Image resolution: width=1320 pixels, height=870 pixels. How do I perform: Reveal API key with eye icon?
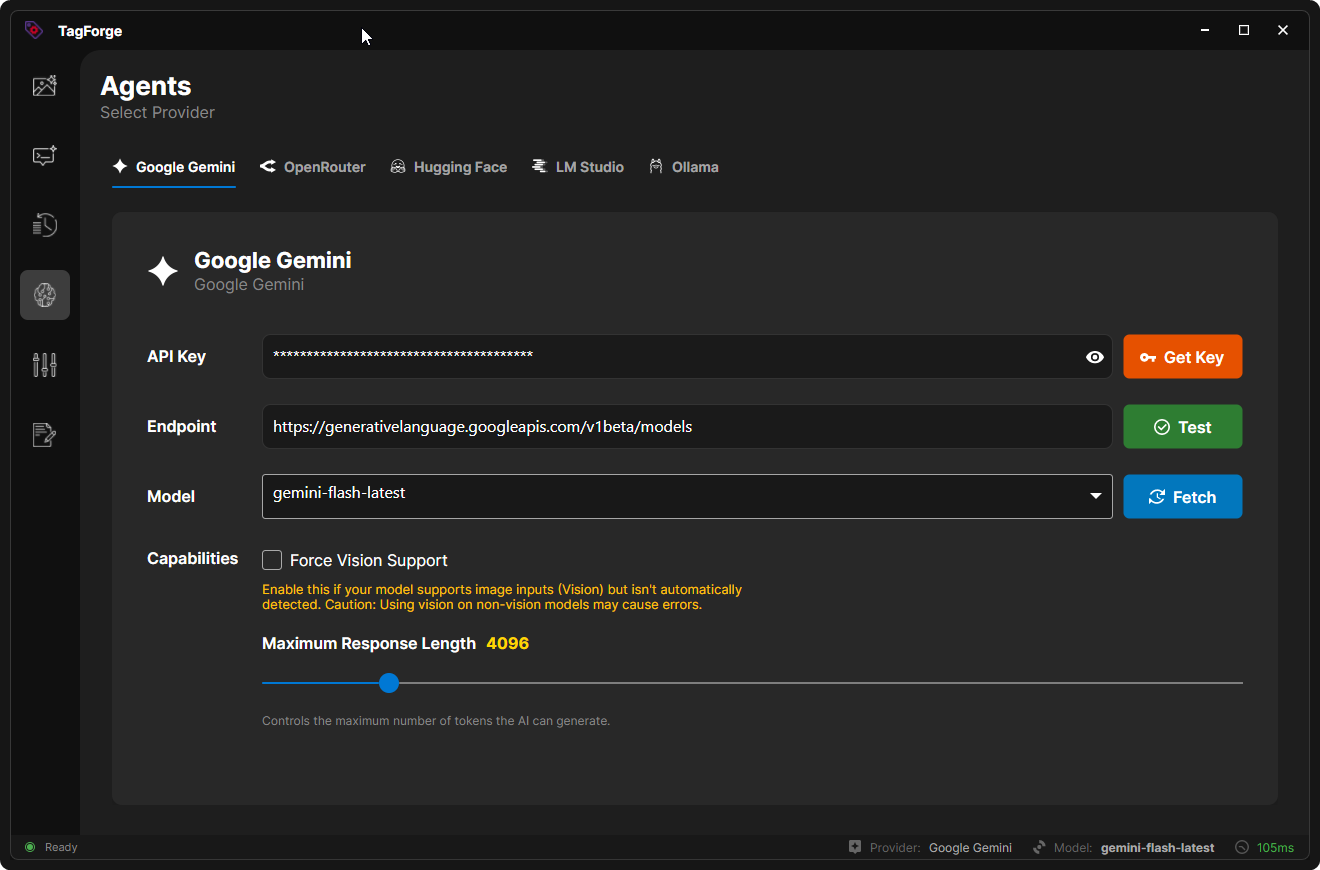pos(1095,357)
